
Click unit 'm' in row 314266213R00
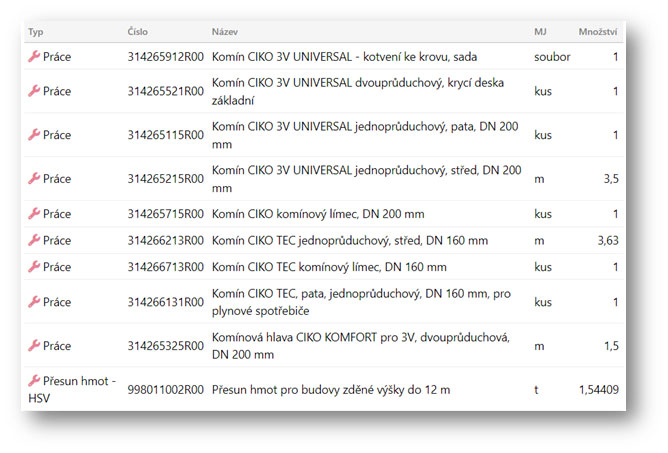(x=539, y=241)
